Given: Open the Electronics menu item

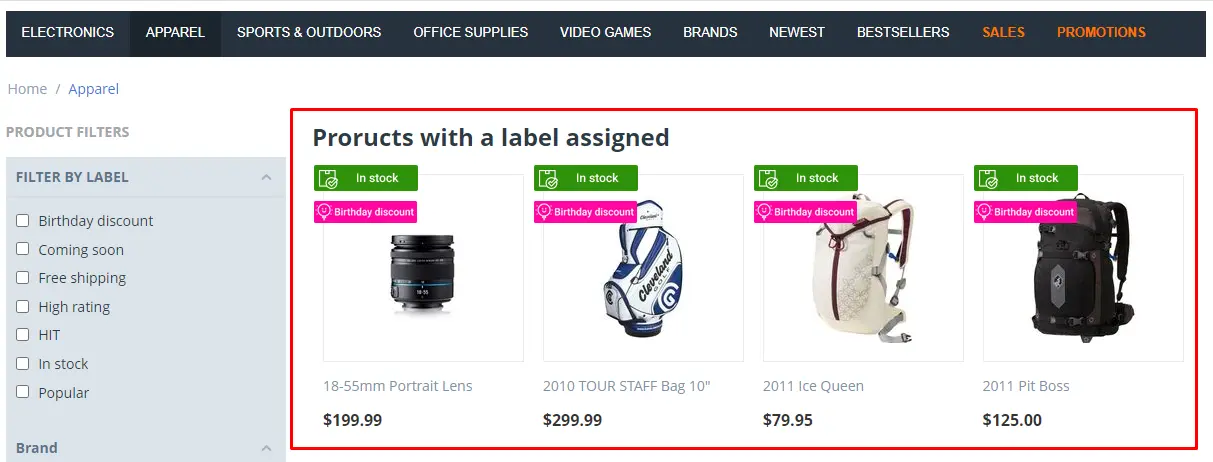Looking at the screenshot, I should point(68,32).
